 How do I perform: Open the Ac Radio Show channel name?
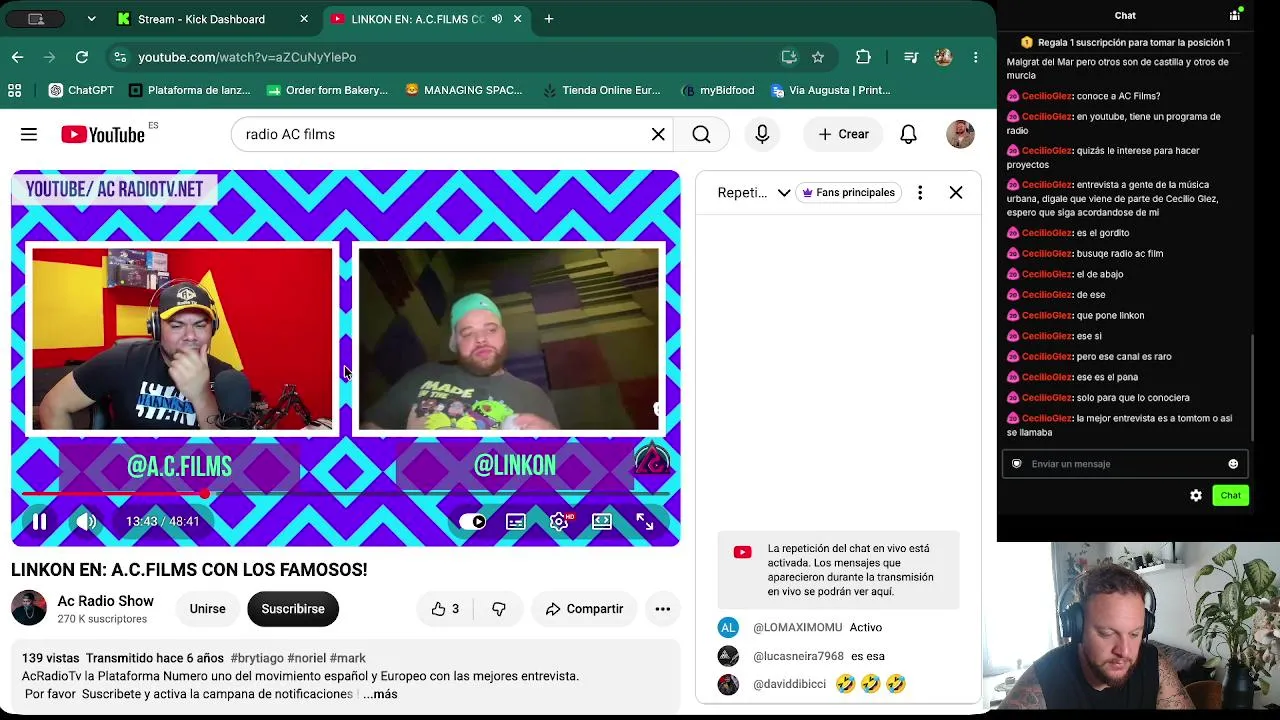point(105,601)
